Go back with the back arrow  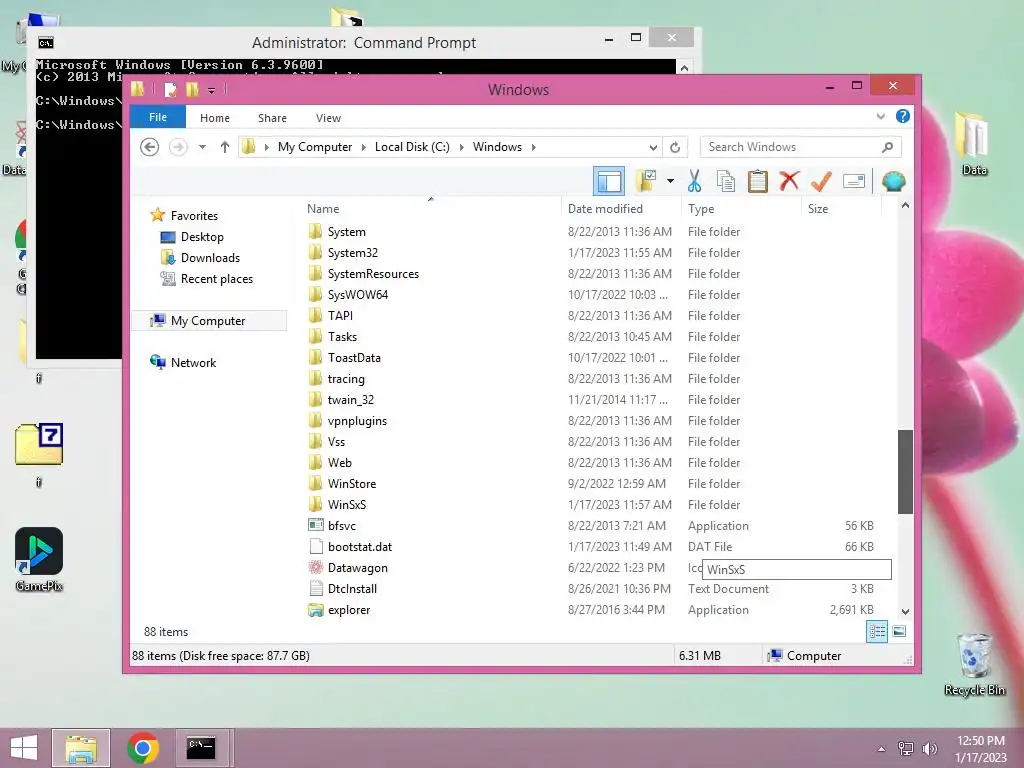tap(150, 147)
